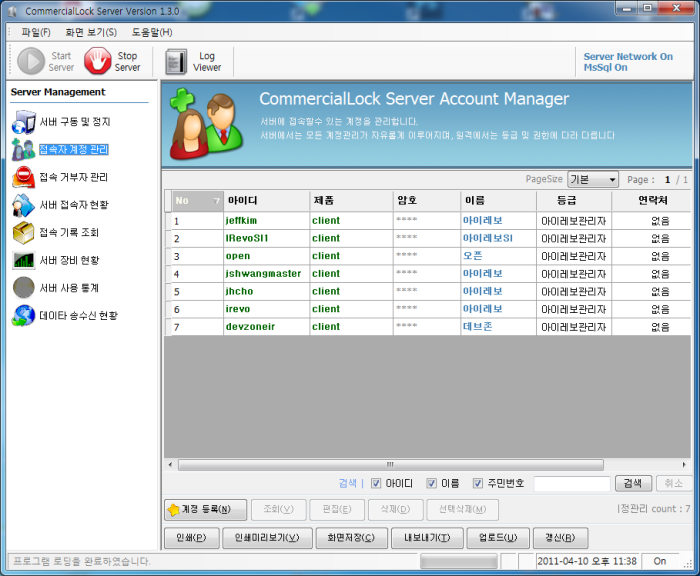Select the IRevoSI1 account id
The image size is (700, 576).
(247, 238)
